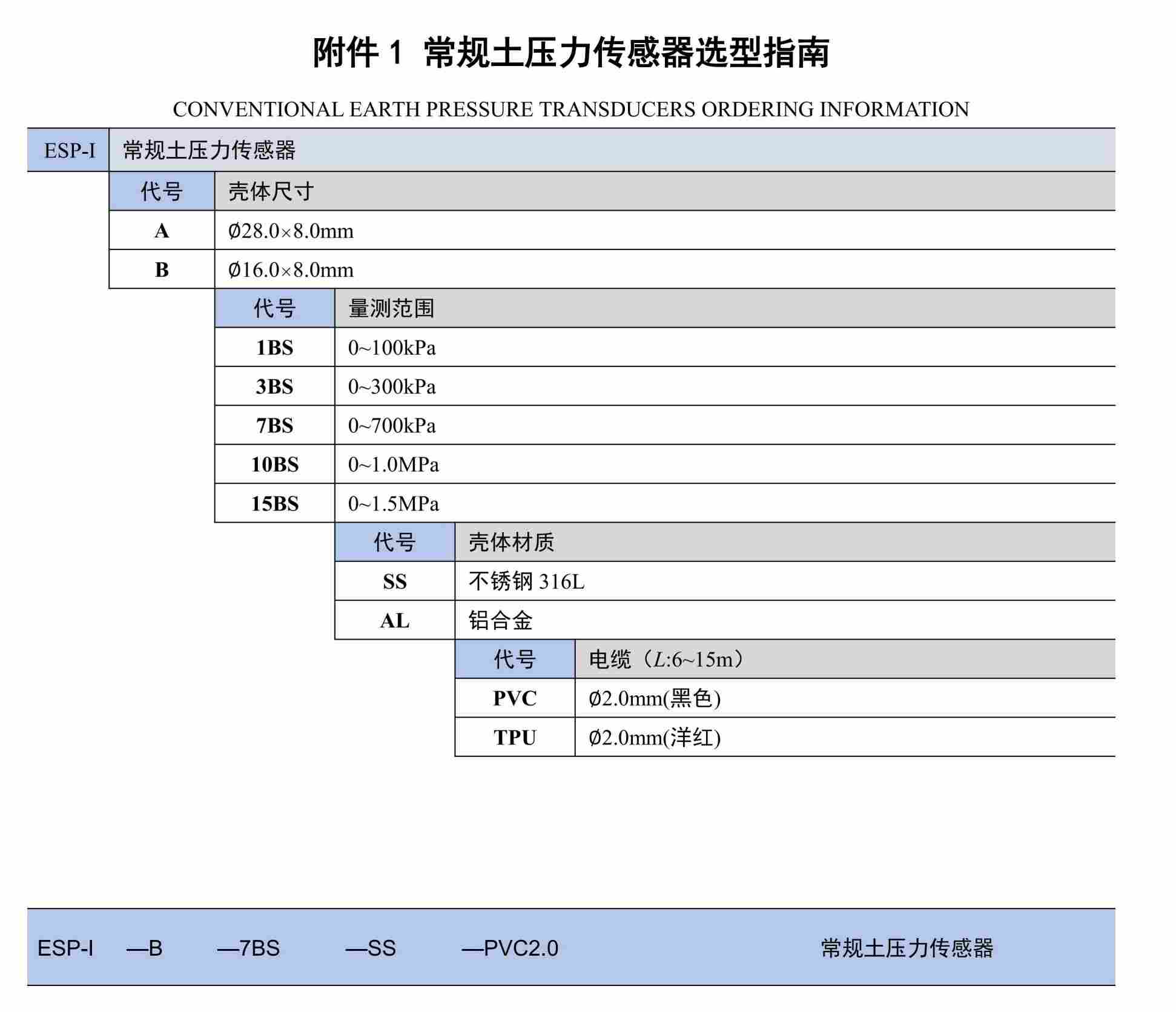The image size is (1176, 1012).
Task: Click range code 1BS
Action: click(274, 348)
